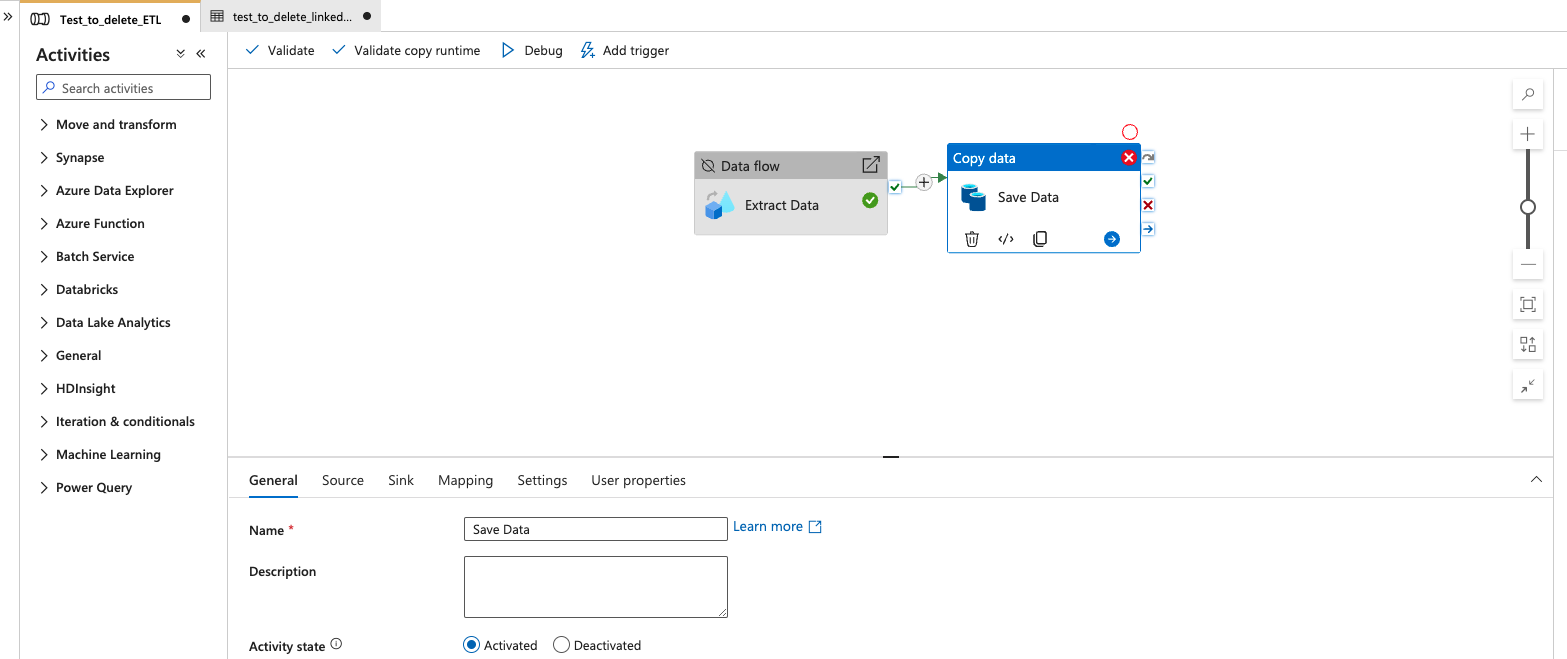The height and width of the screenshot is (659, 1567).
Task: Expand Azure Function group
Action: pyautogui.click(x=44, y=224)
